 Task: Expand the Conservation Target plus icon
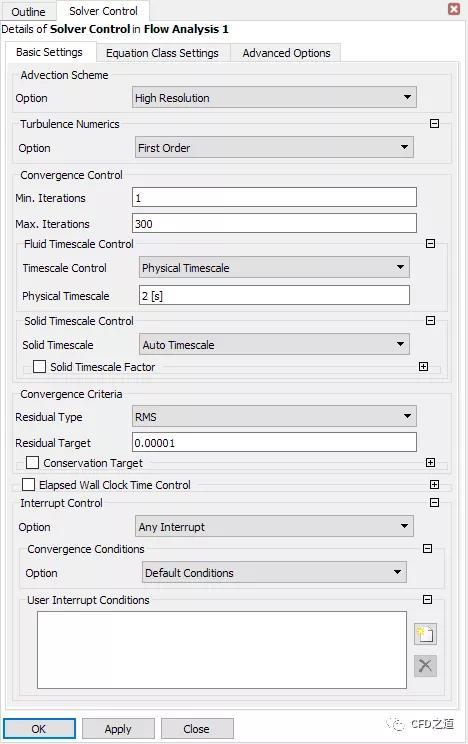pos(431,462)
